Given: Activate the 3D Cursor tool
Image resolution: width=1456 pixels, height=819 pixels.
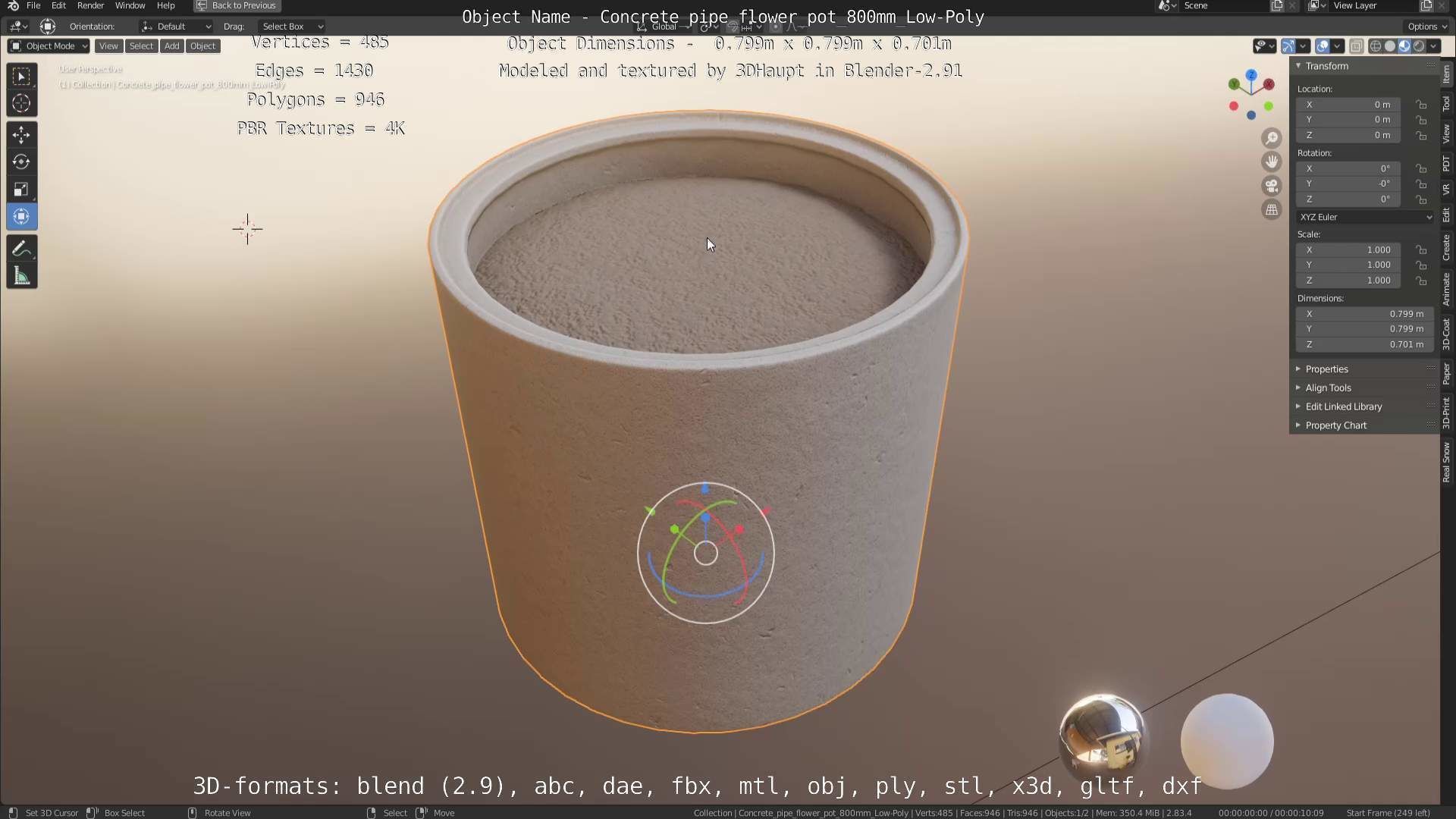Looking at the screenshot, I should (x=21, y=104).
